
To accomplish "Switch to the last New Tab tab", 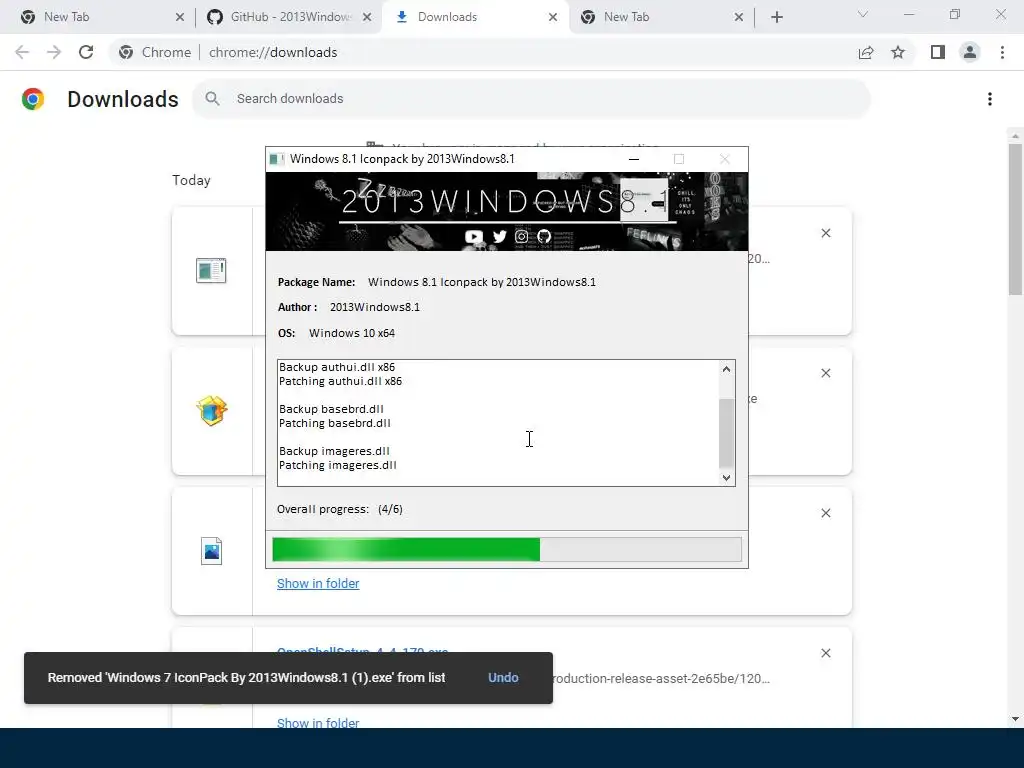I will click(662, 17).
